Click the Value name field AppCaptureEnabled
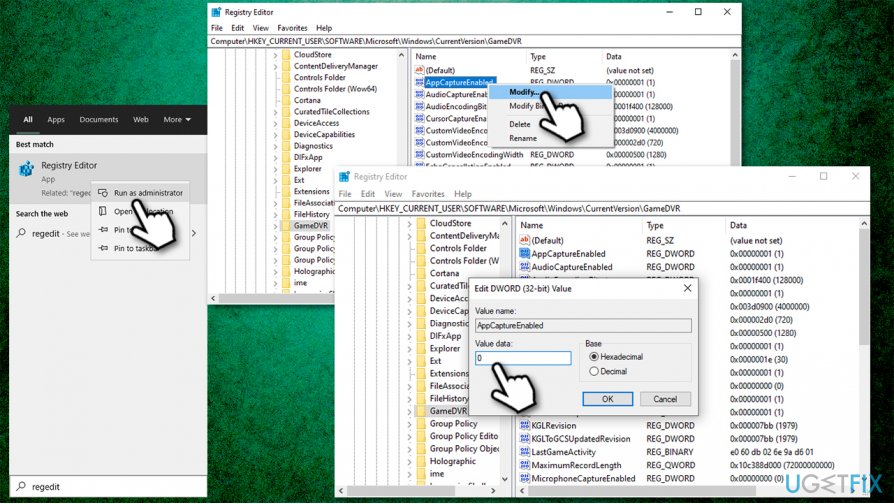 583,326
